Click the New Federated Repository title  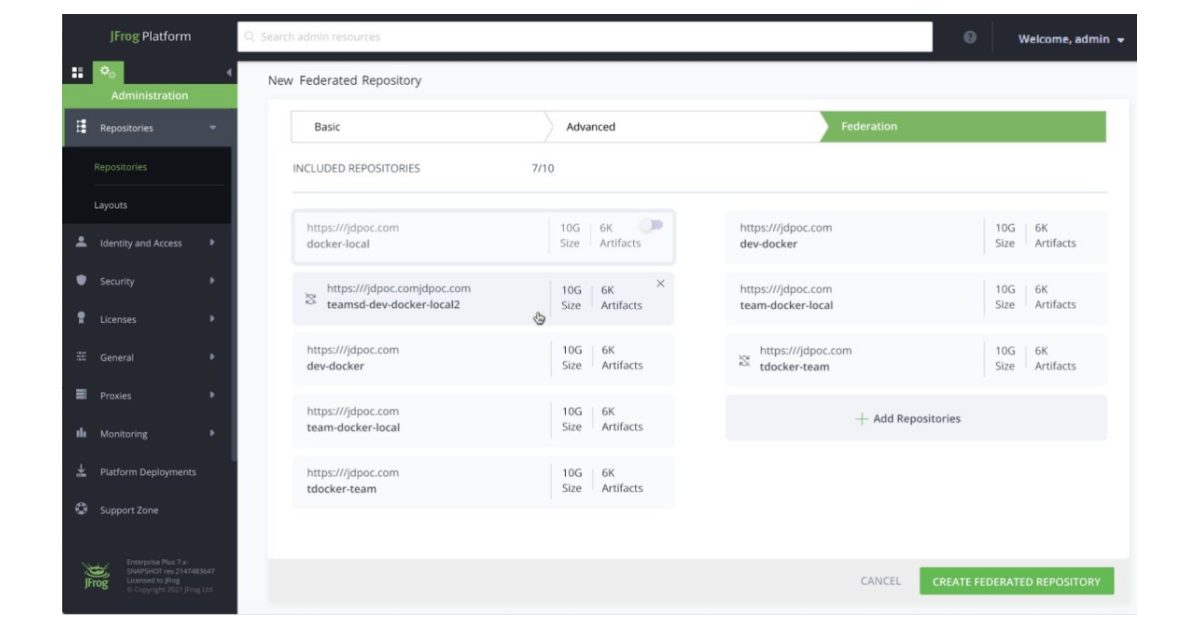344,80
